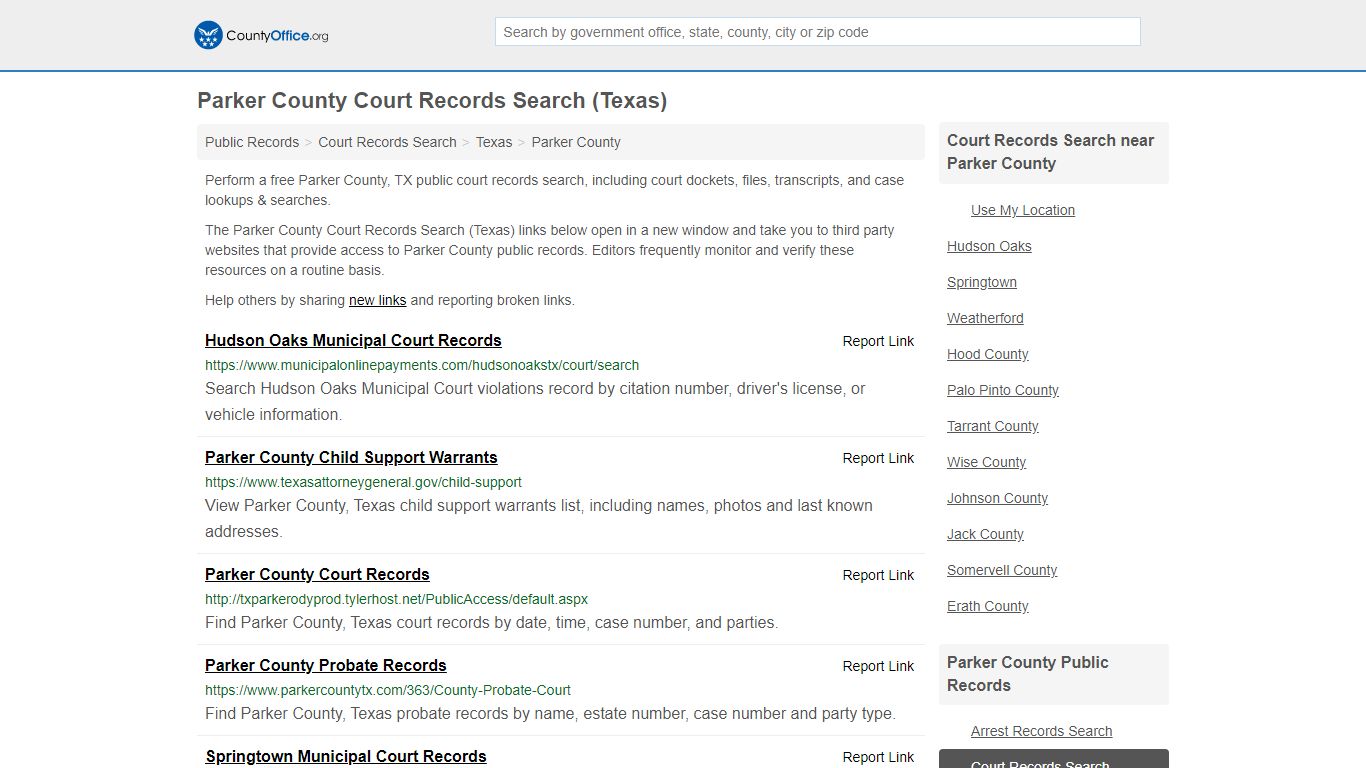Open Tarrant County link
The image size is (1366, 768).
coord(993,426)
